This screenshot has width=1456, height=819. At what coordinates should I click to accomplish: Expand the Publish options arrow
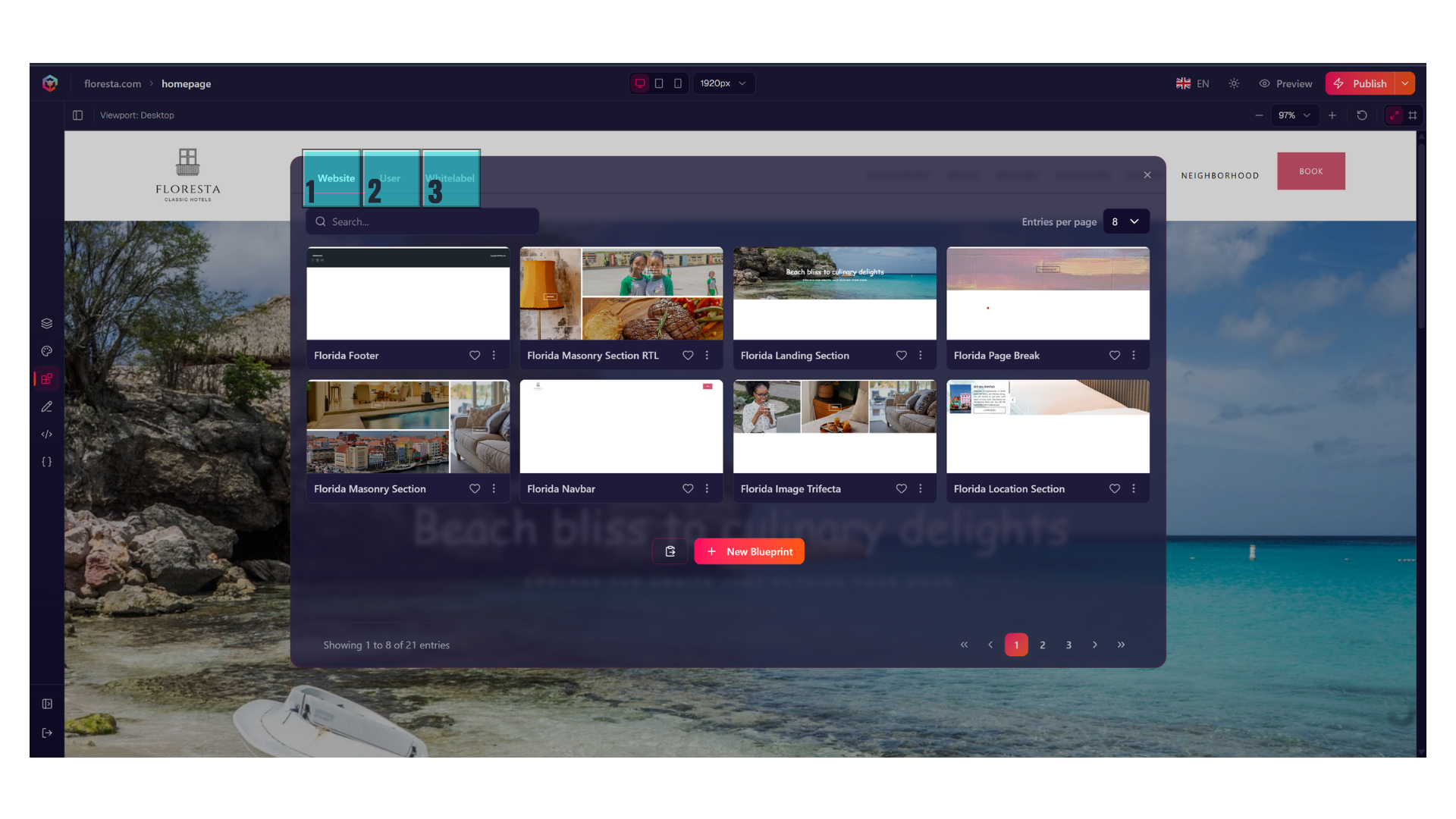(x=1405, y=83)
